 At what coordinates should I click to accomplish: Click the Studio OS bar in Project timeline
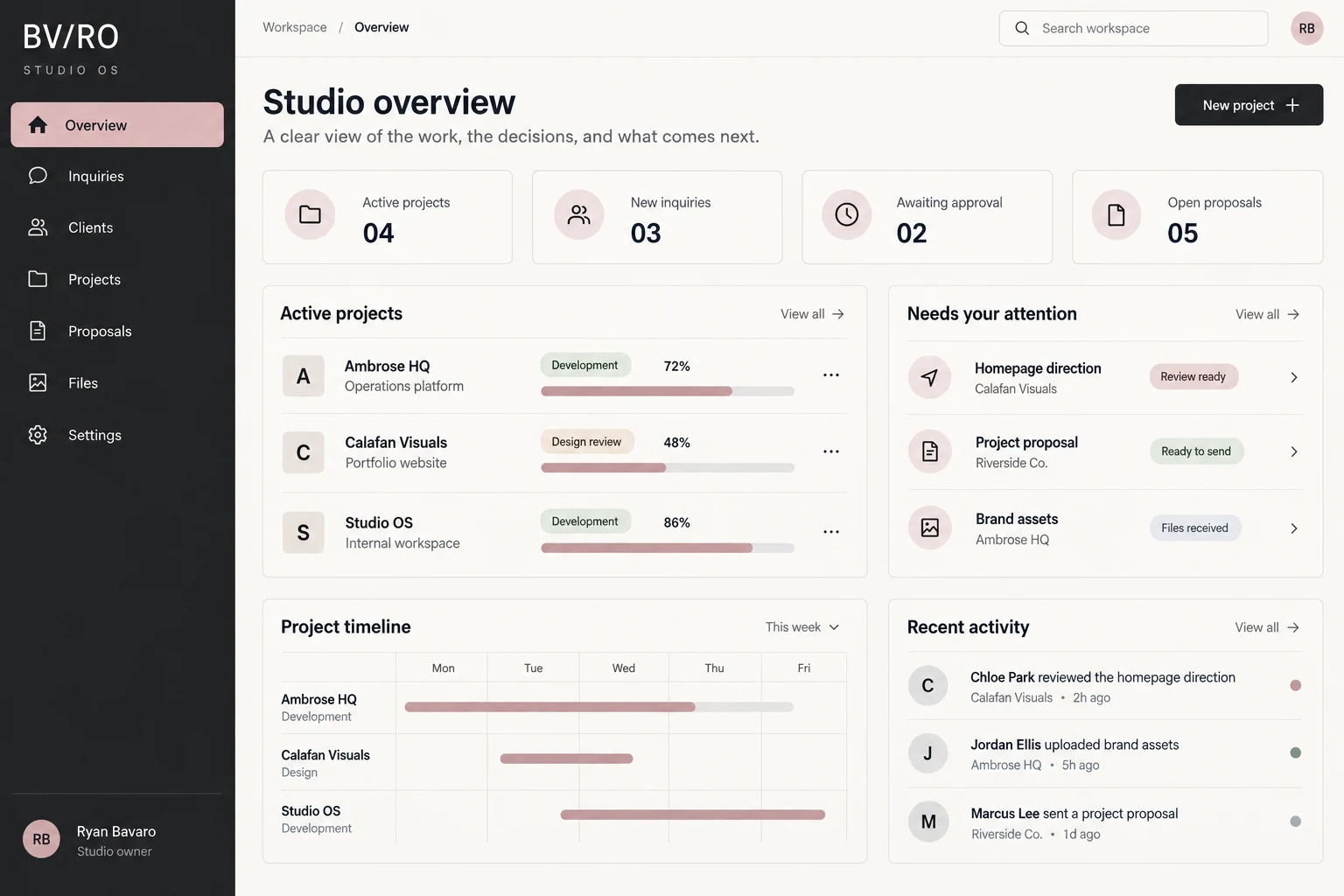pyautogui.click(x=693, y=815)
